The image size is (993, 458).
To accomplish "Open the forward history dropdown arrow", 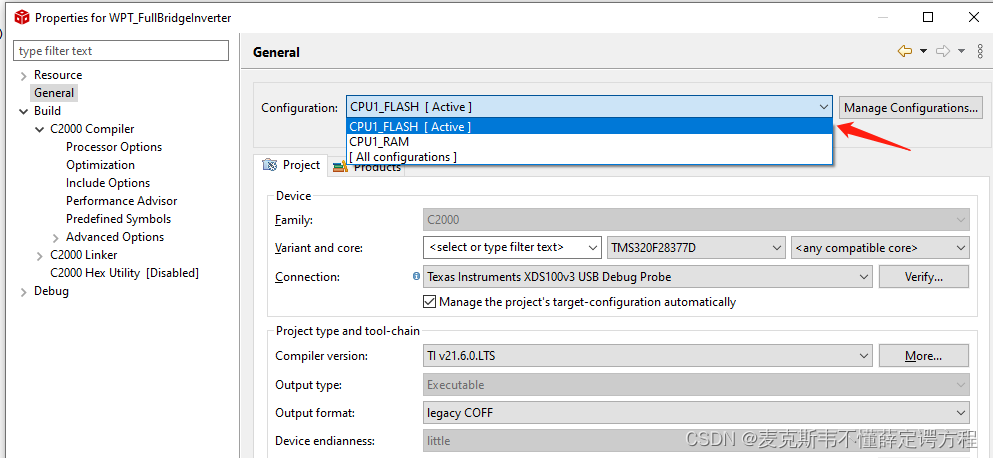I will pyautogui.click(x=961, y=51).
